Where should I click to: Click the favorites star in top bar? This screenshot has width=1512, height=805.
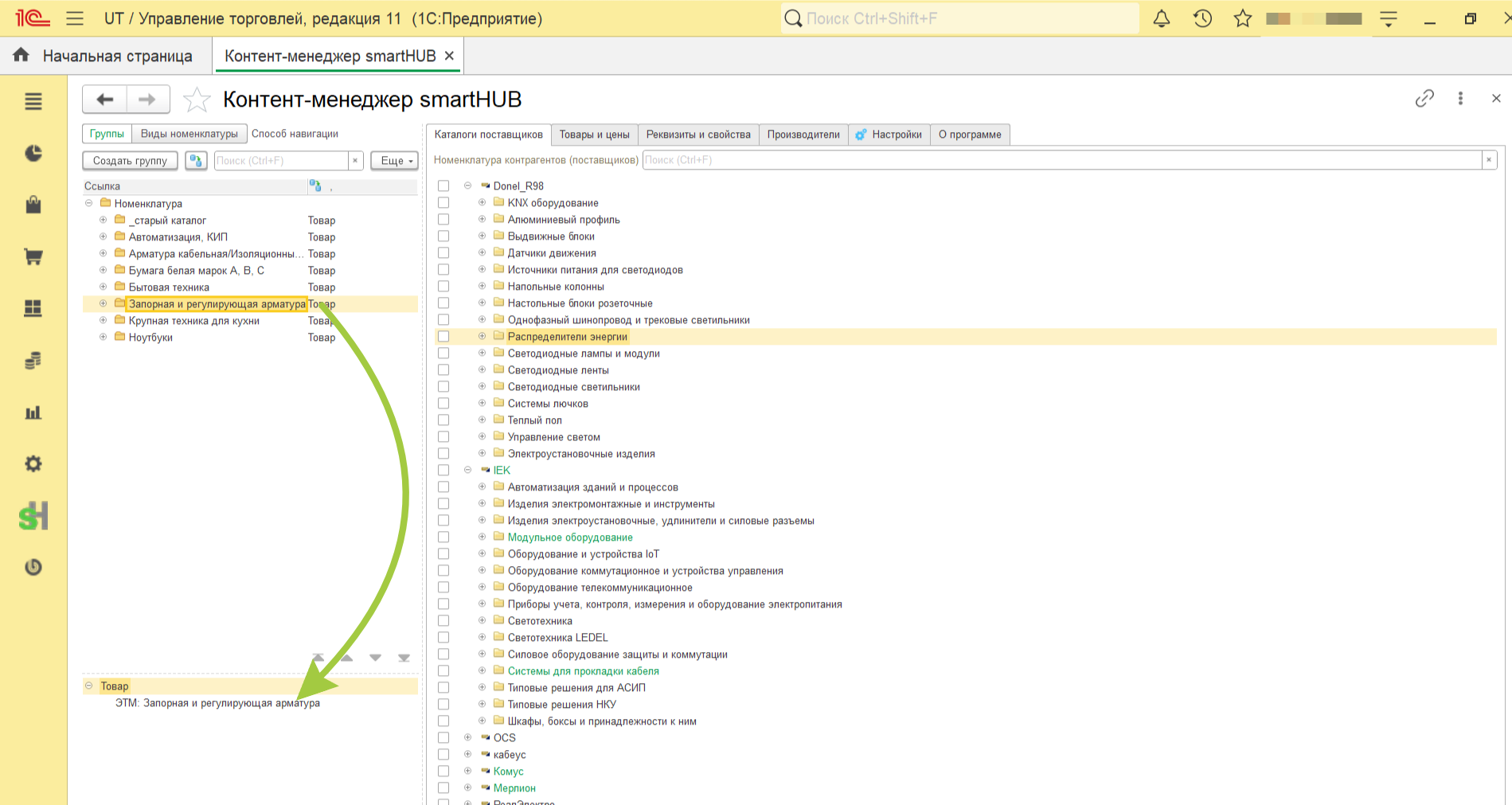[1243, 18]
